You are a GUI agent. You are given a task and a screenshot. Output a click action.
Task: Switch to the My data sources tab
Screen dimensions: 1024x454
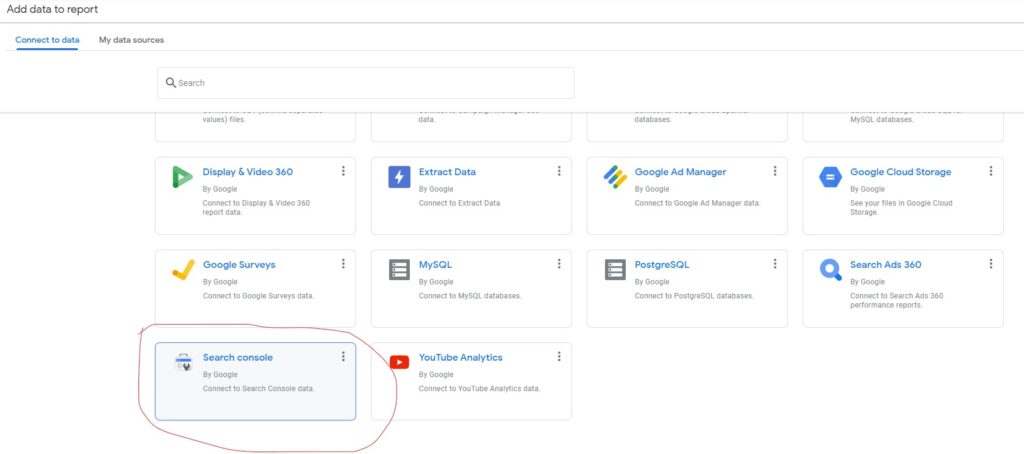click(x=131, y=40)
